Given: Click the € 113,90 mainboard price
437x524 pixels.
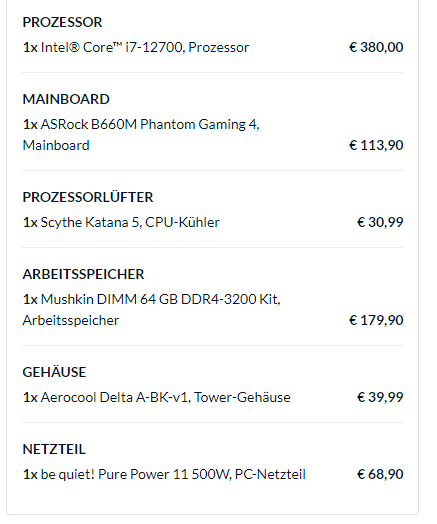Looking at the screenshot, I should (x=376, y=145).
